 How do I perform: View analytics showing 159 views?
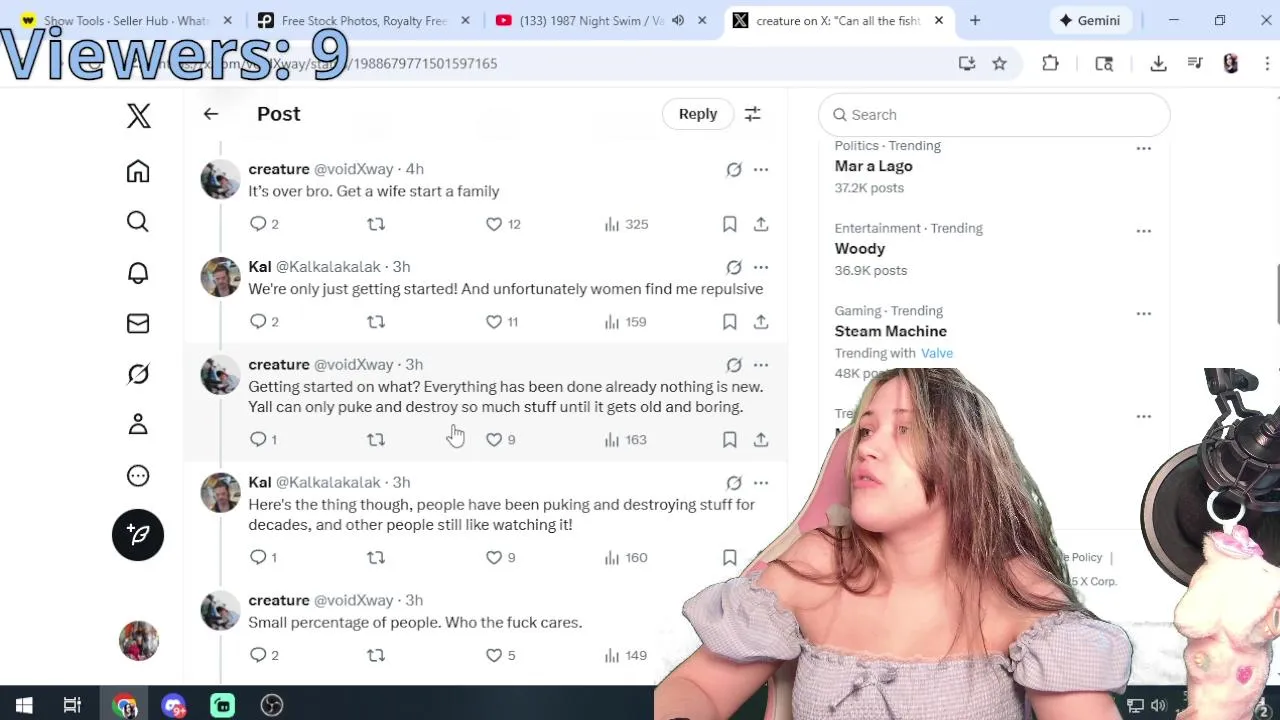(x=626, y=322)
